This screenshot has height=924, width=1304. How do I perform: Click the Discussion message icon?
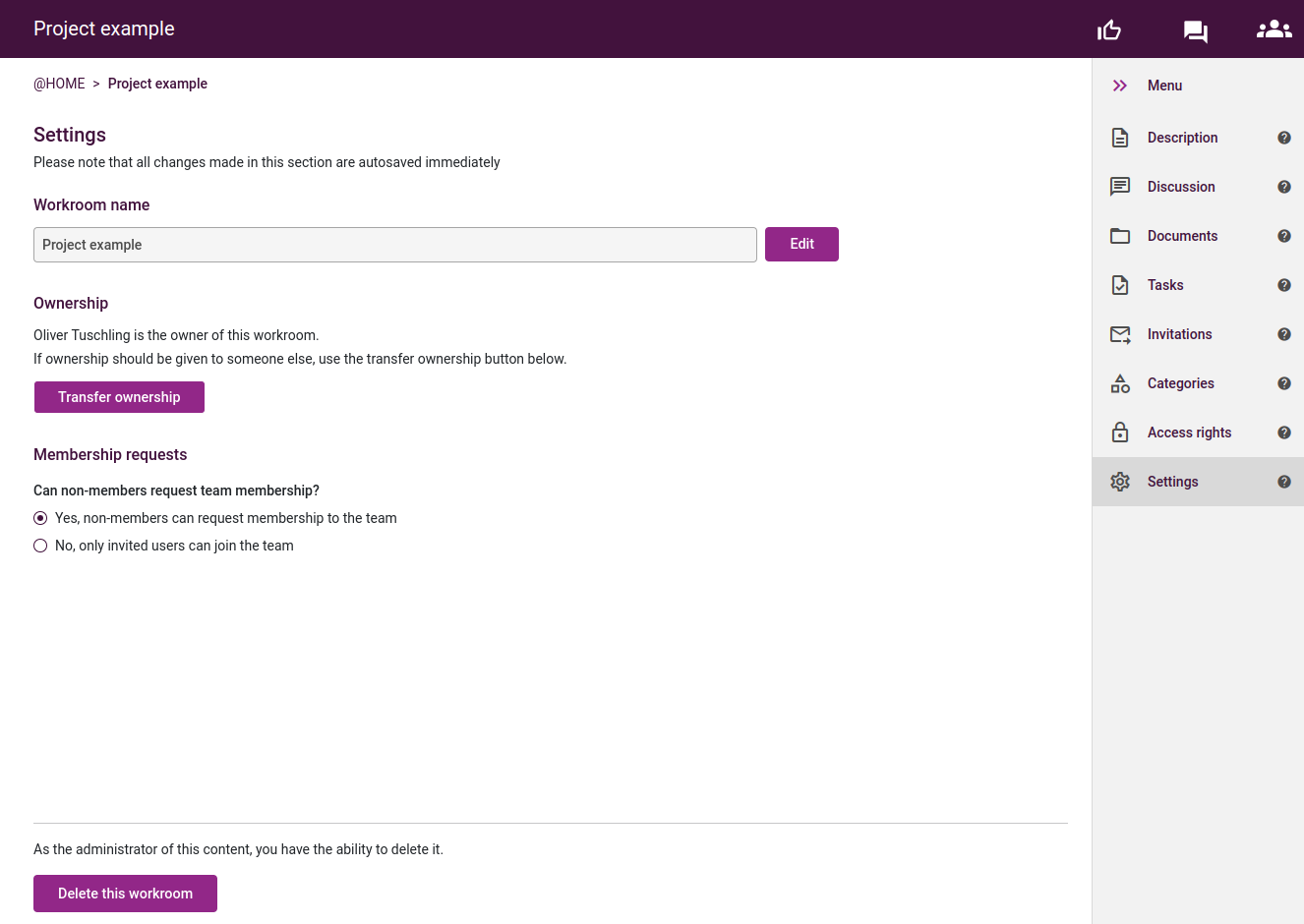1120,187
